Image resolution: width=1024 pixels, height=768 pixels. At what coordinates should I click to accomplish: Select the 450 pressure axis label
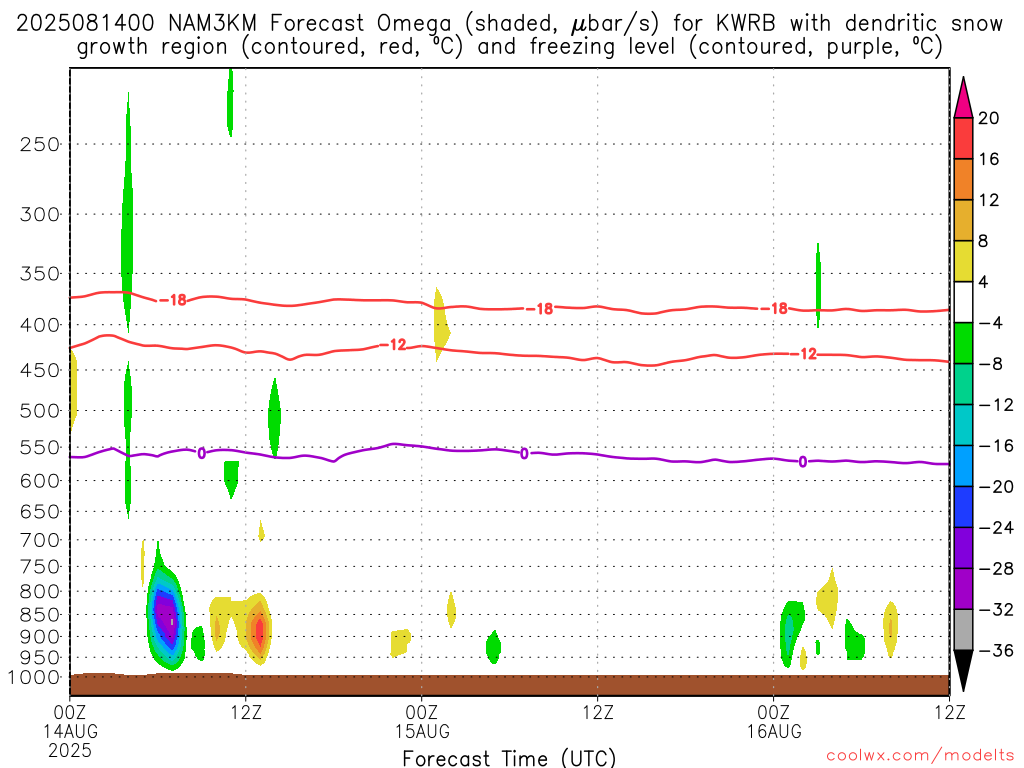coord(40,370)
